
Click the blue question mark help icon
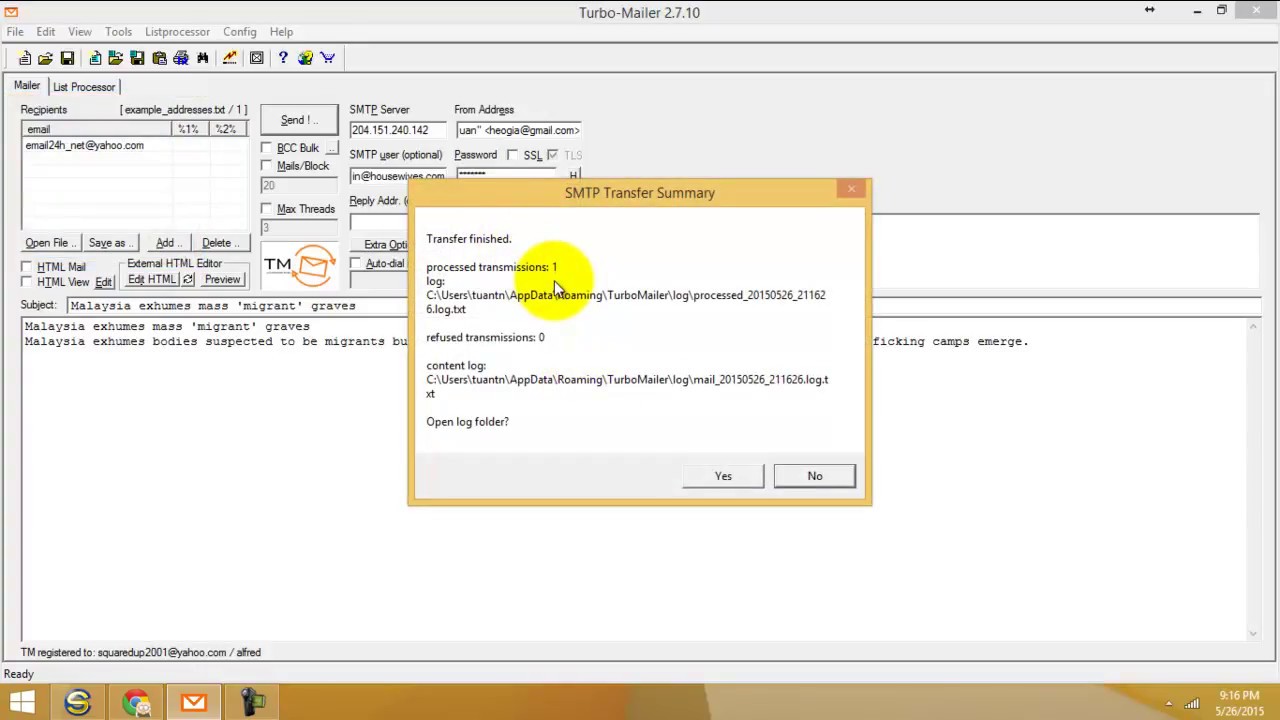[x=283, y=58]
